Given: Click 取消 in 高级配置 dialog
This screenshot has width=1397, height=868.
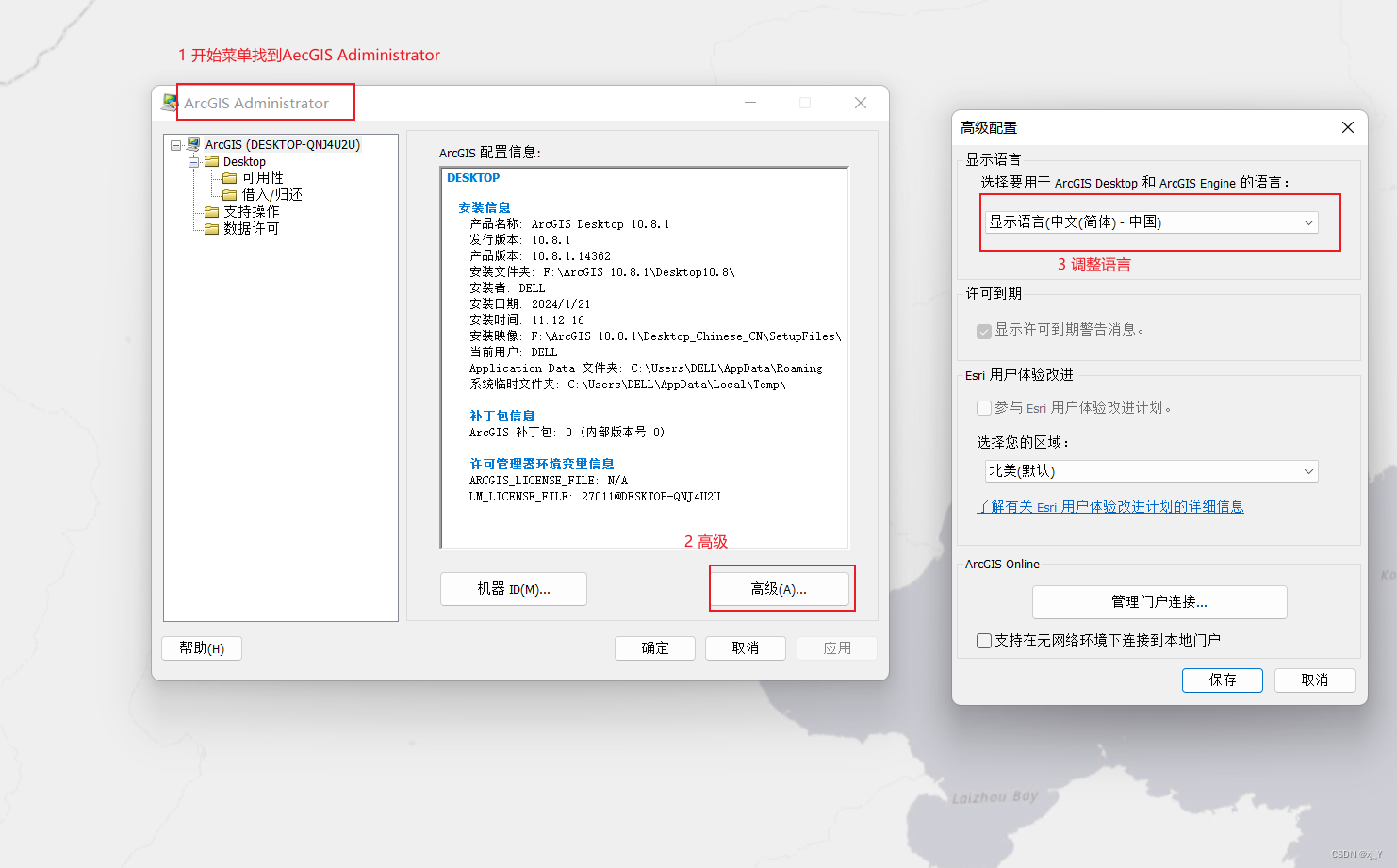Looking at the screenshot, I should (1315, 680).
